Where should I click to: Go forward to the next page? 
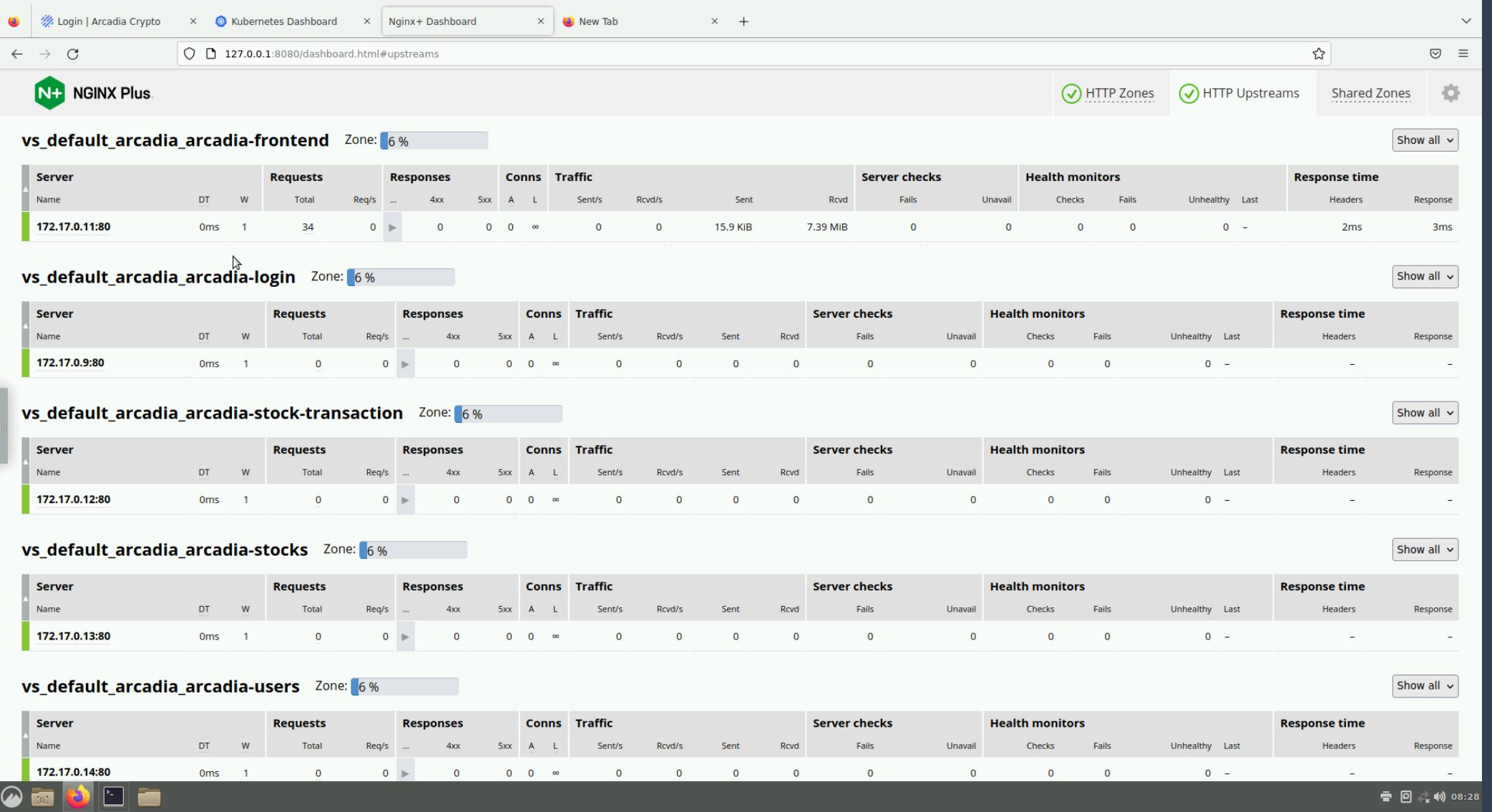pos(45,54)
